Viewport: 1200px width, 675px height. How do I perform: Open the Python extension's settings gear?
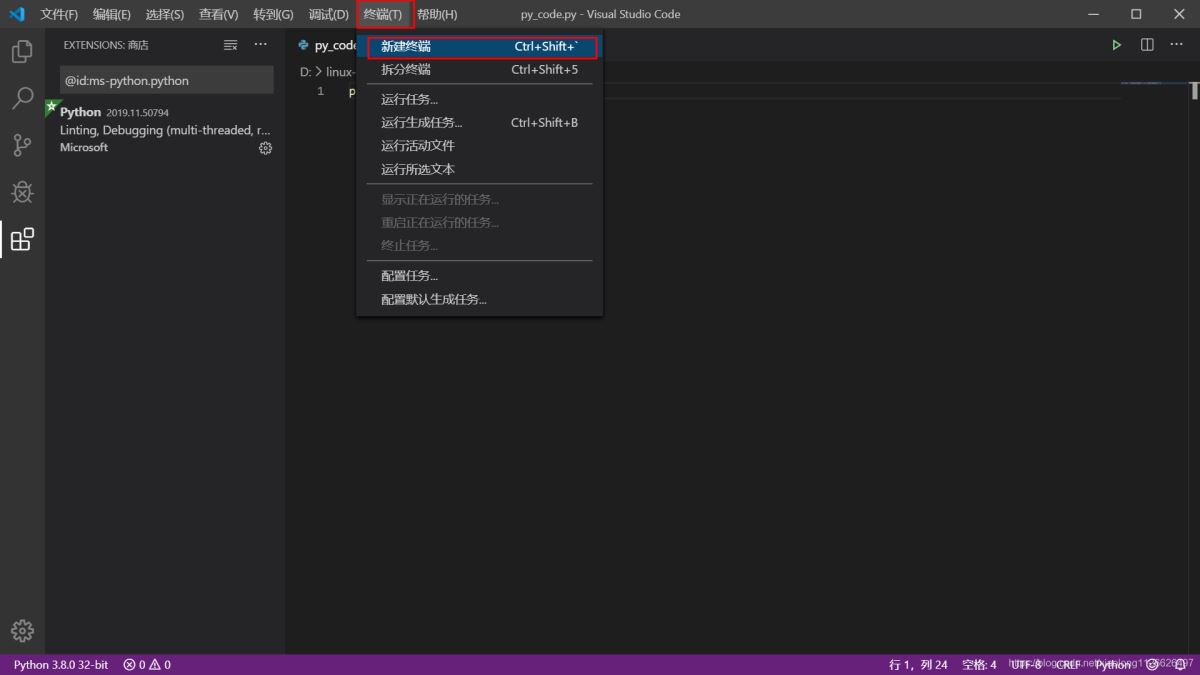point(265,147)
